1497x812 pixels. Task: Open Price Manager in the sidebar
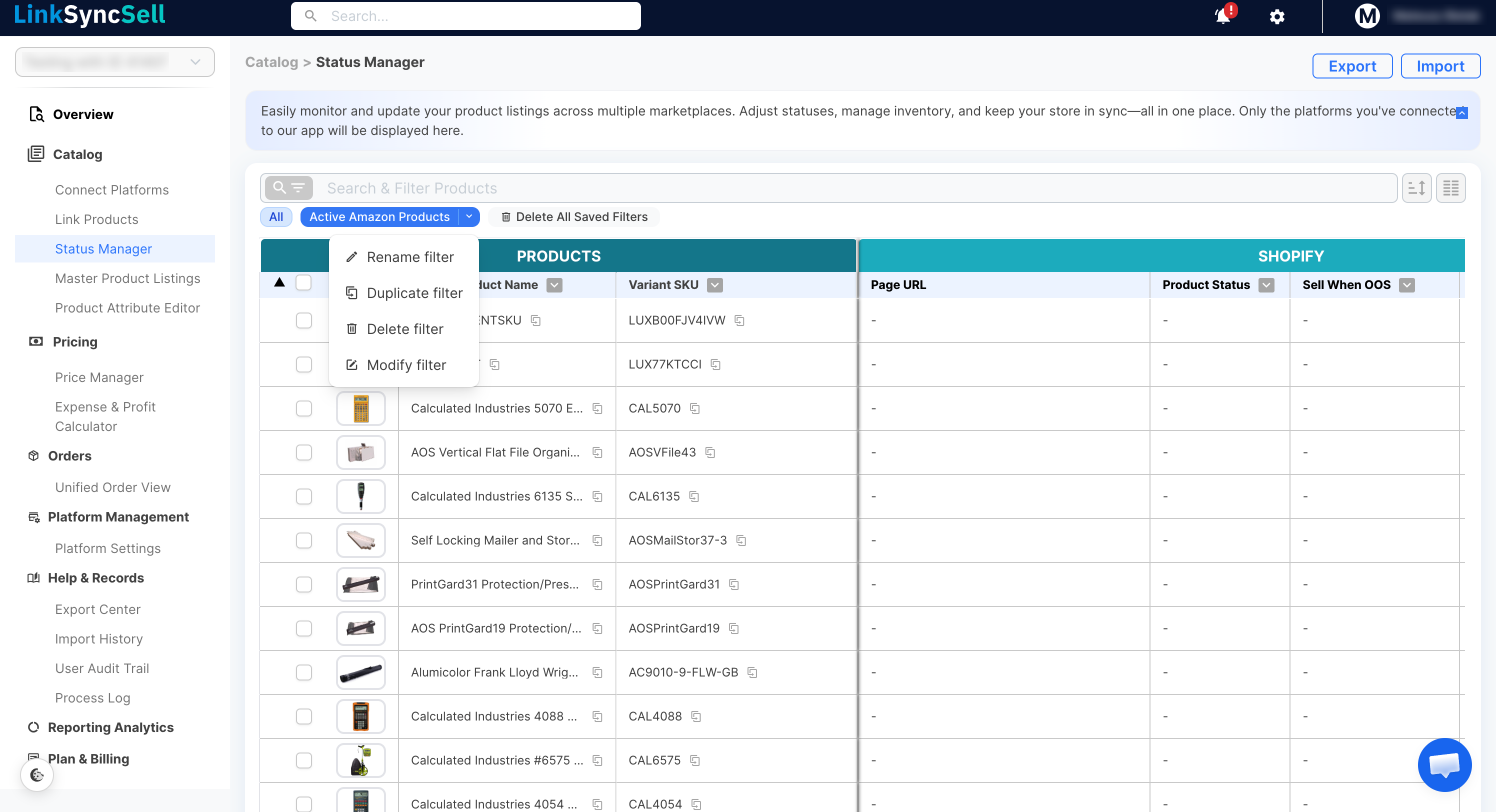pyautogui.click(x=99, y=377)
